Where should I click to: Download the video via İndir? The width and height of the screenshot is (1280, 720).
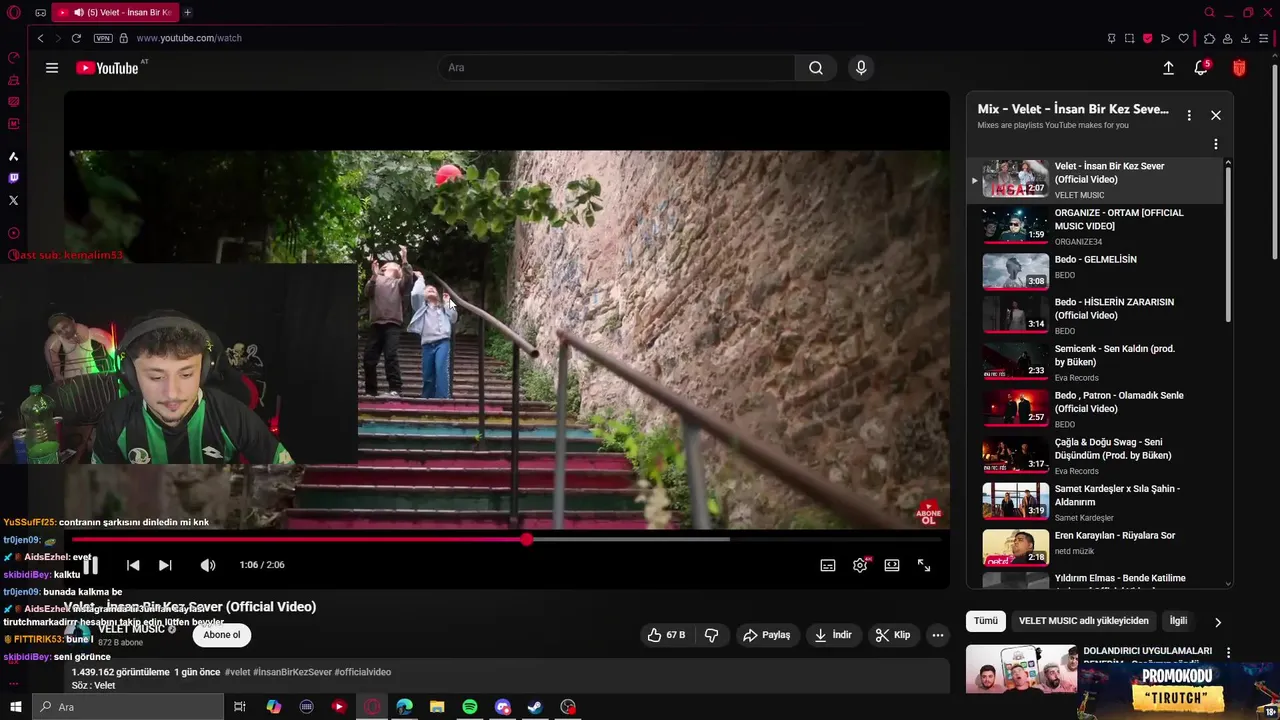pyautogui.click(x=833, y=635)
